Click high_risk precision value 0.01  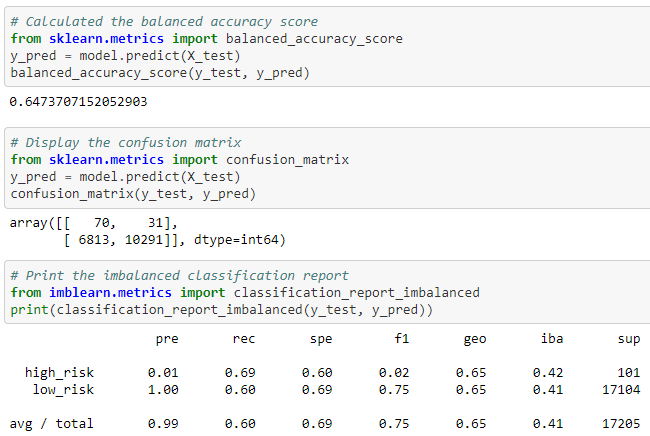coord(163,373)
